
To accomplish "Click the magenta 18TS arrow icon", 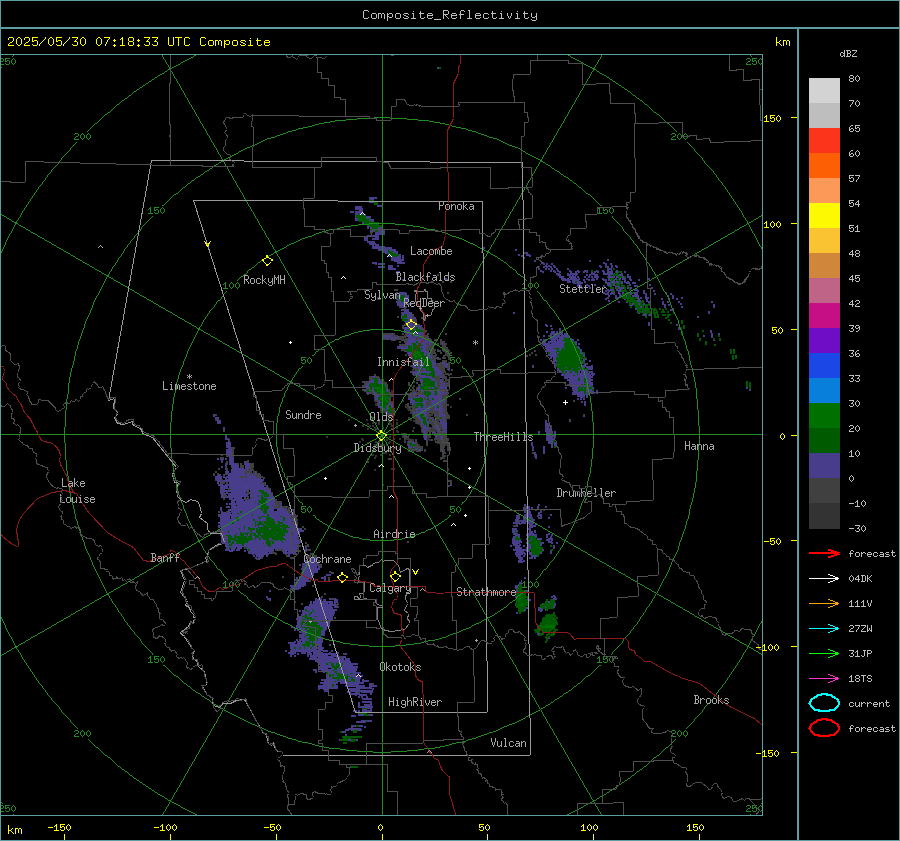I will click(824, 679).
